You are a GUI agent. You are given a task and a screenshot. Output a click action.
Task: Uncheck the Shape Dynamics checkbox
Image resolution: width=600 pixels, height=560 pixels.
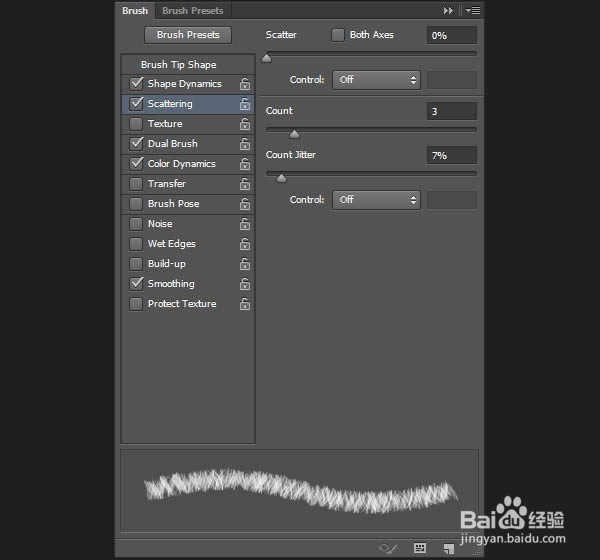(136, 83)
